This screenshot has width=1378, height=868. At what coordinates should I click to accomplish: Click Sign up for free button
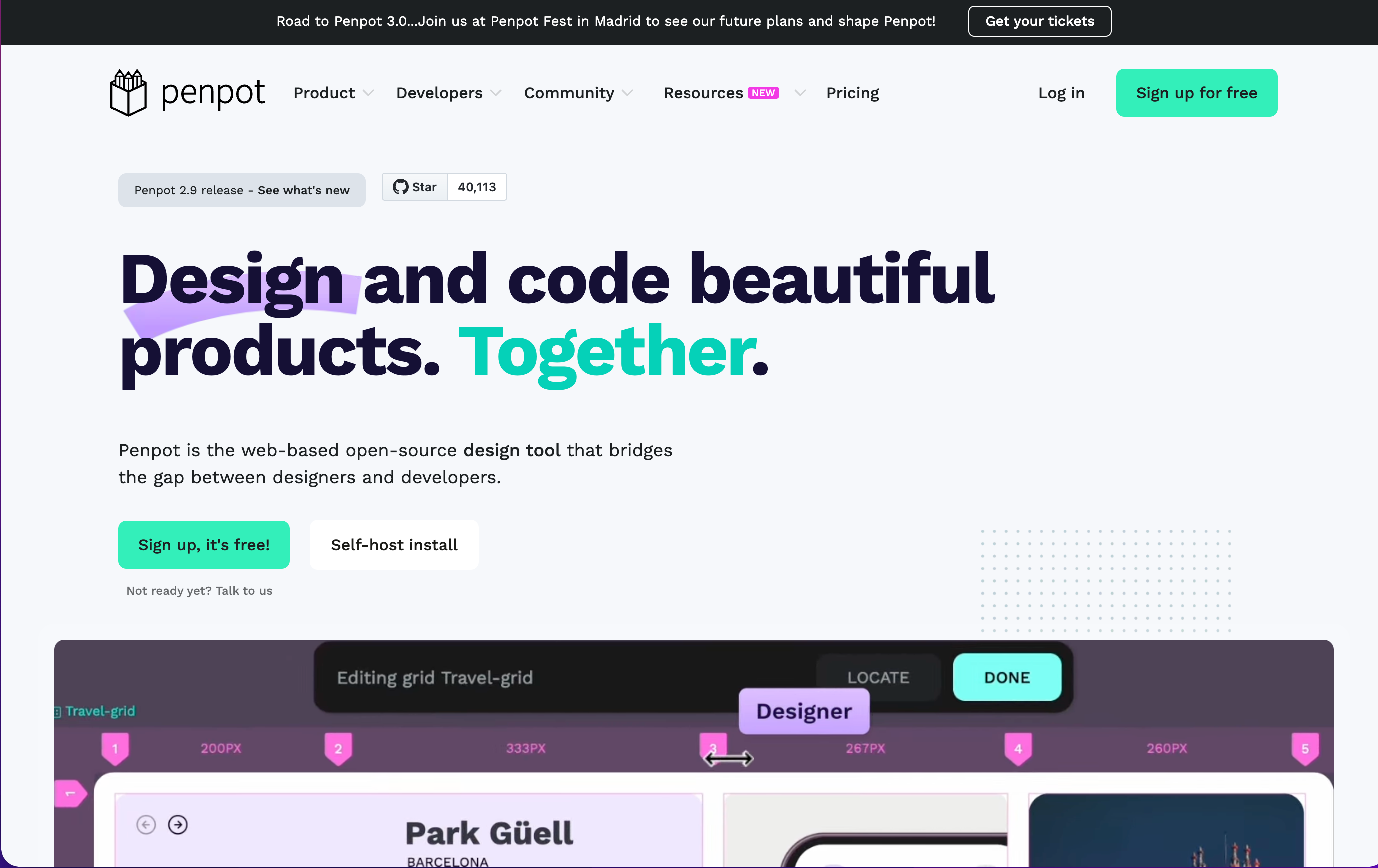click(1196, 93)
